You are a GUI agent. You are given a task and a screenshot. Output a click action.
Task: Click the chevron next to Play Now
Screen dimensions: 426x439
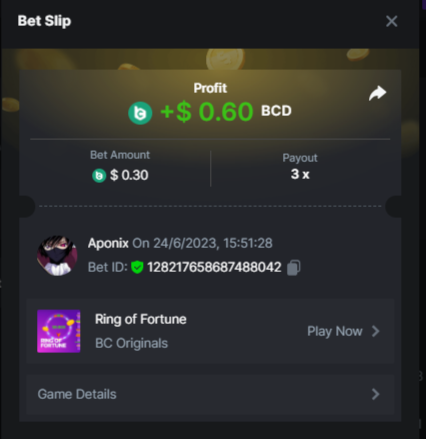pos(376,331)
